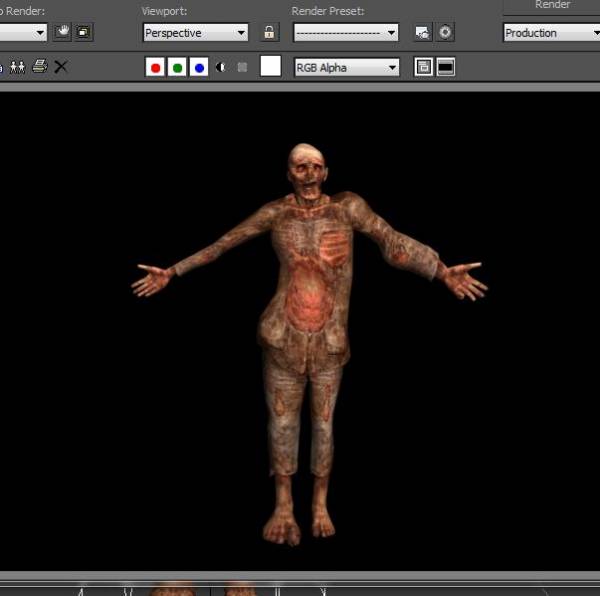Toggle the red channel display
This screenshot has width=600, height=596.
pos(155,67)
